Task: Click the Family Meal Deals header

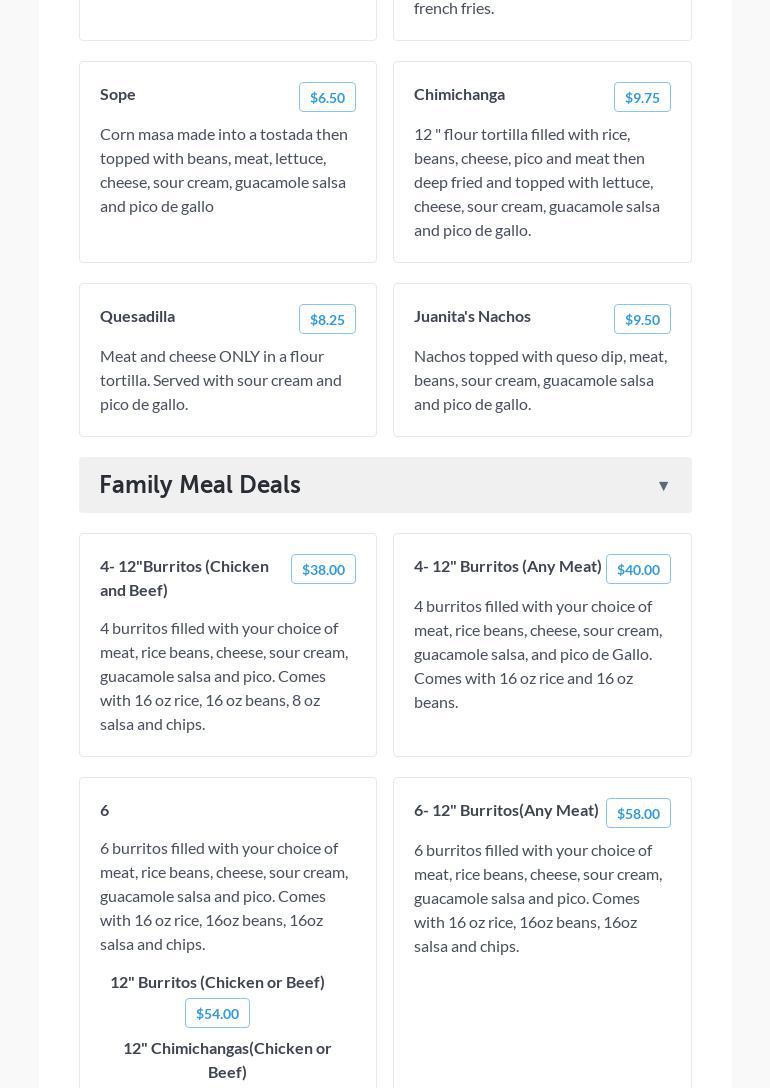Action: click(x=200, y=485)
